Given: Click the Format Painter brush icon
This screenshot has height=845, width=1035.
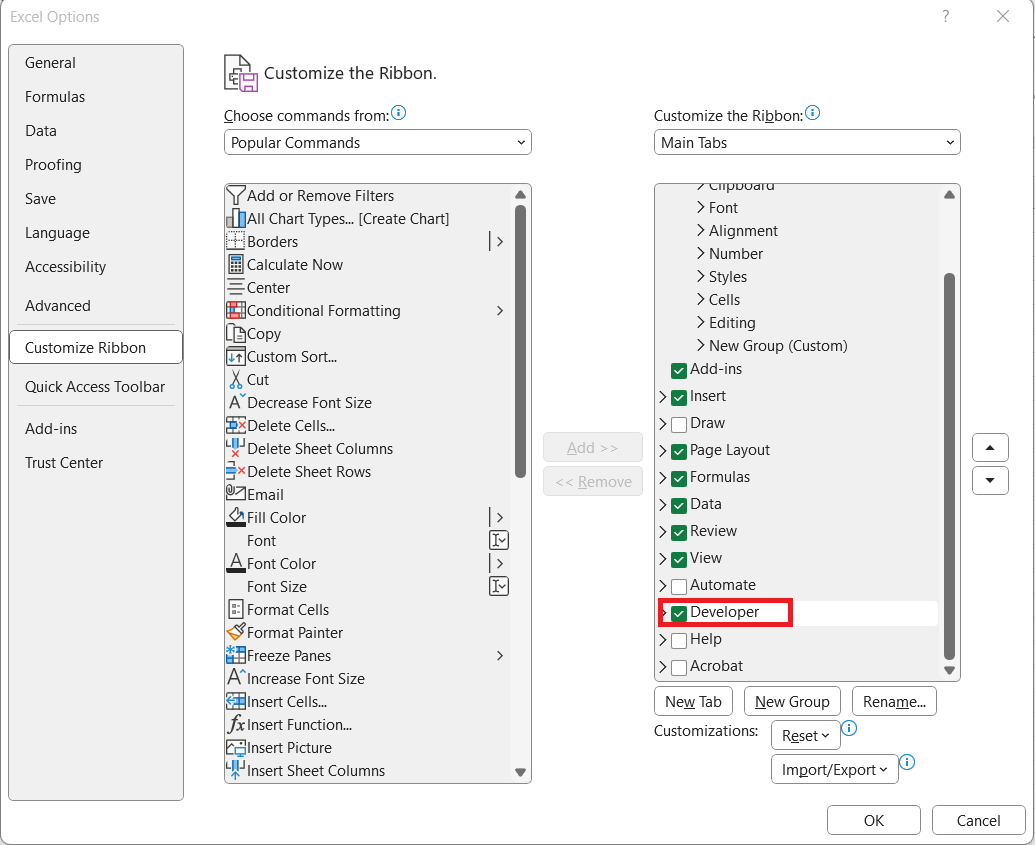Looking at the screenshot, I should pyautogui.click(x=236, y=632).
